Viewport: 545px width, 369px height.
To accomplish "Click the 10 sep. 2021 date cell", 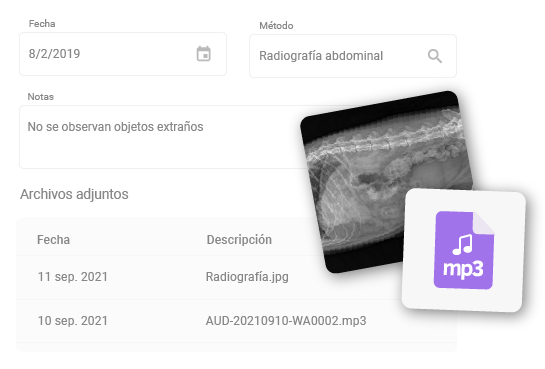I will (x=73, y=321).
